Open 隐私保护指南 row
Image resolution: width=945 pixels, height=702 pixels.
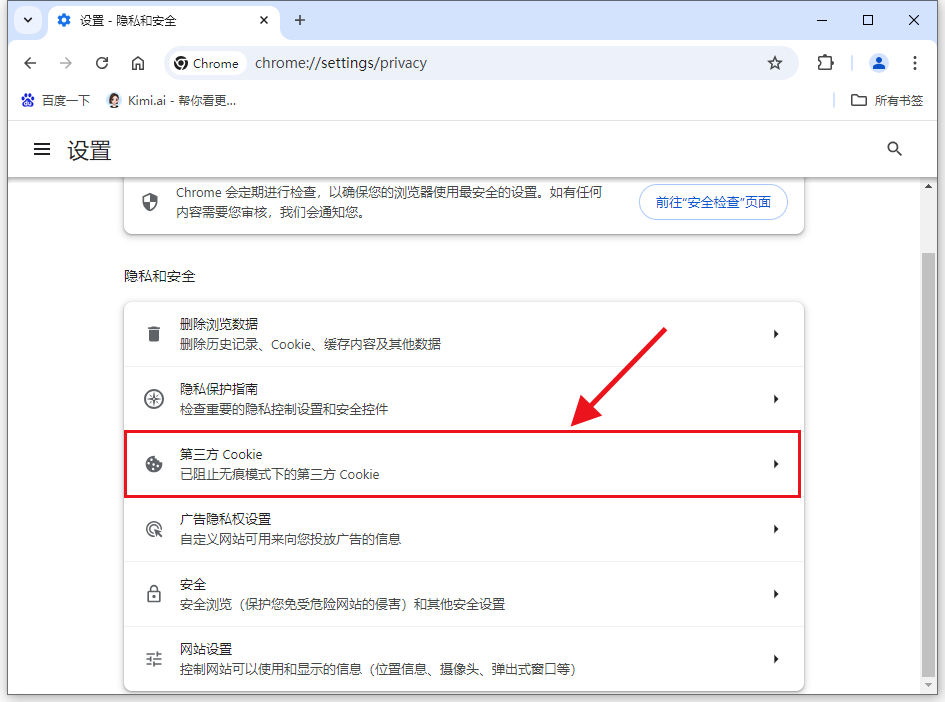(463, 399)
